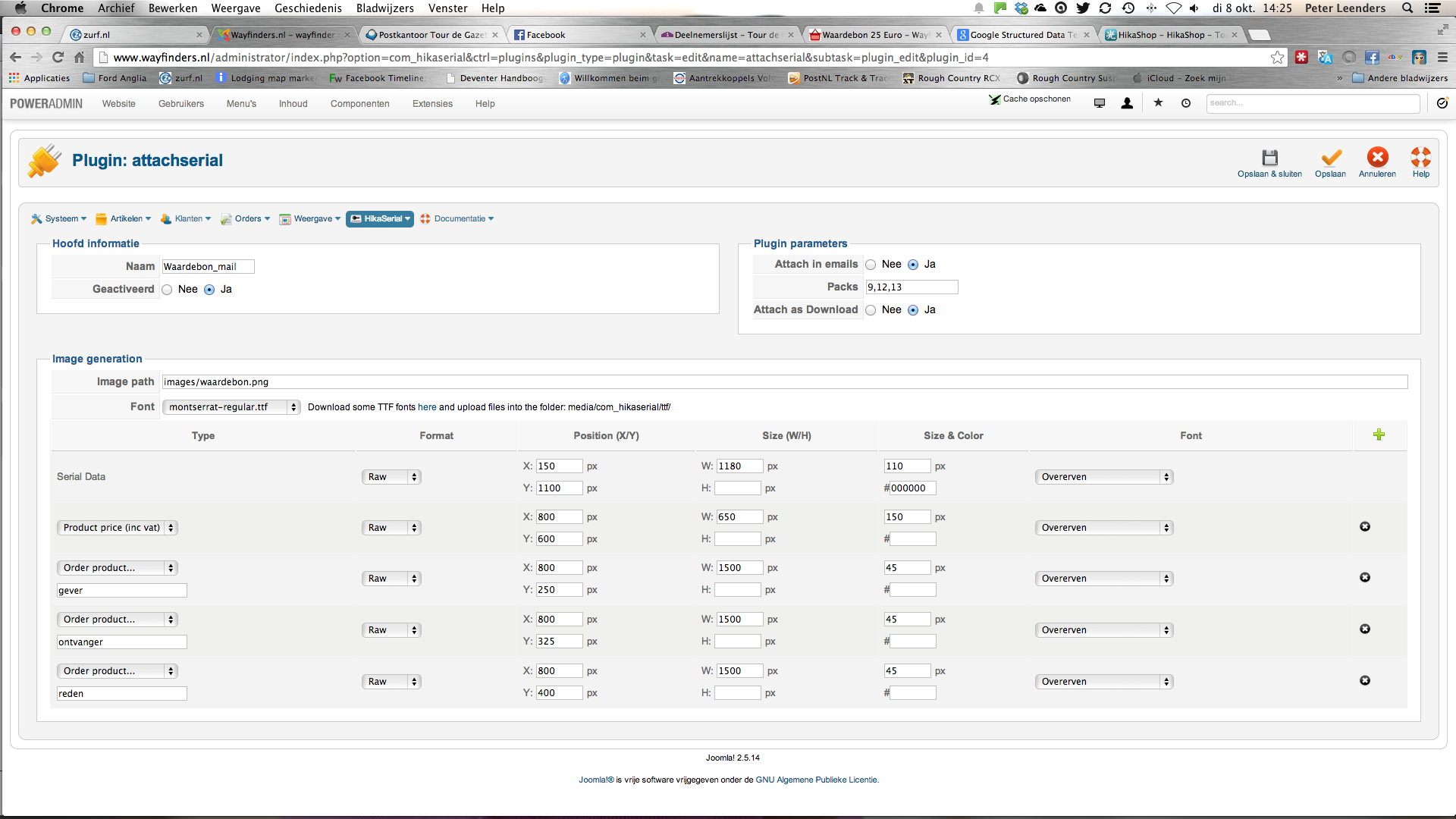Choose Nee for Attach as Download
This screenshot has width=1456, height=819.
(871, 310)
